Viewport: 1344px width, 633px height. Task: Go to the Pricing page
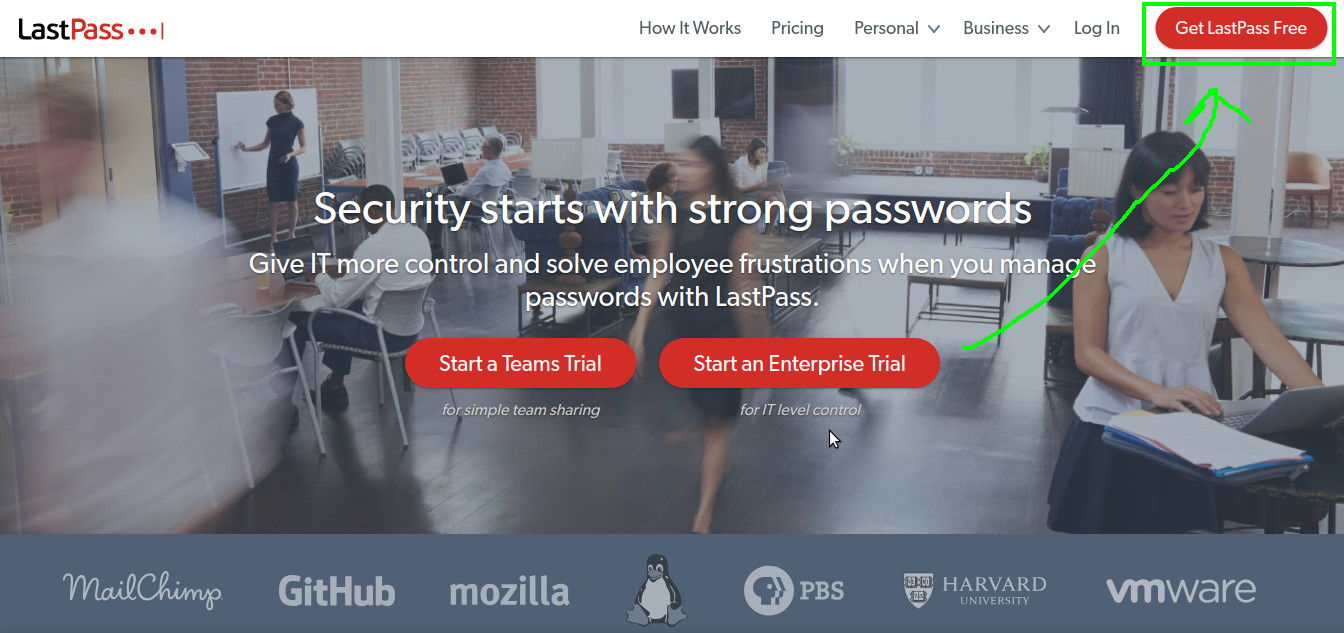(797, 28)
